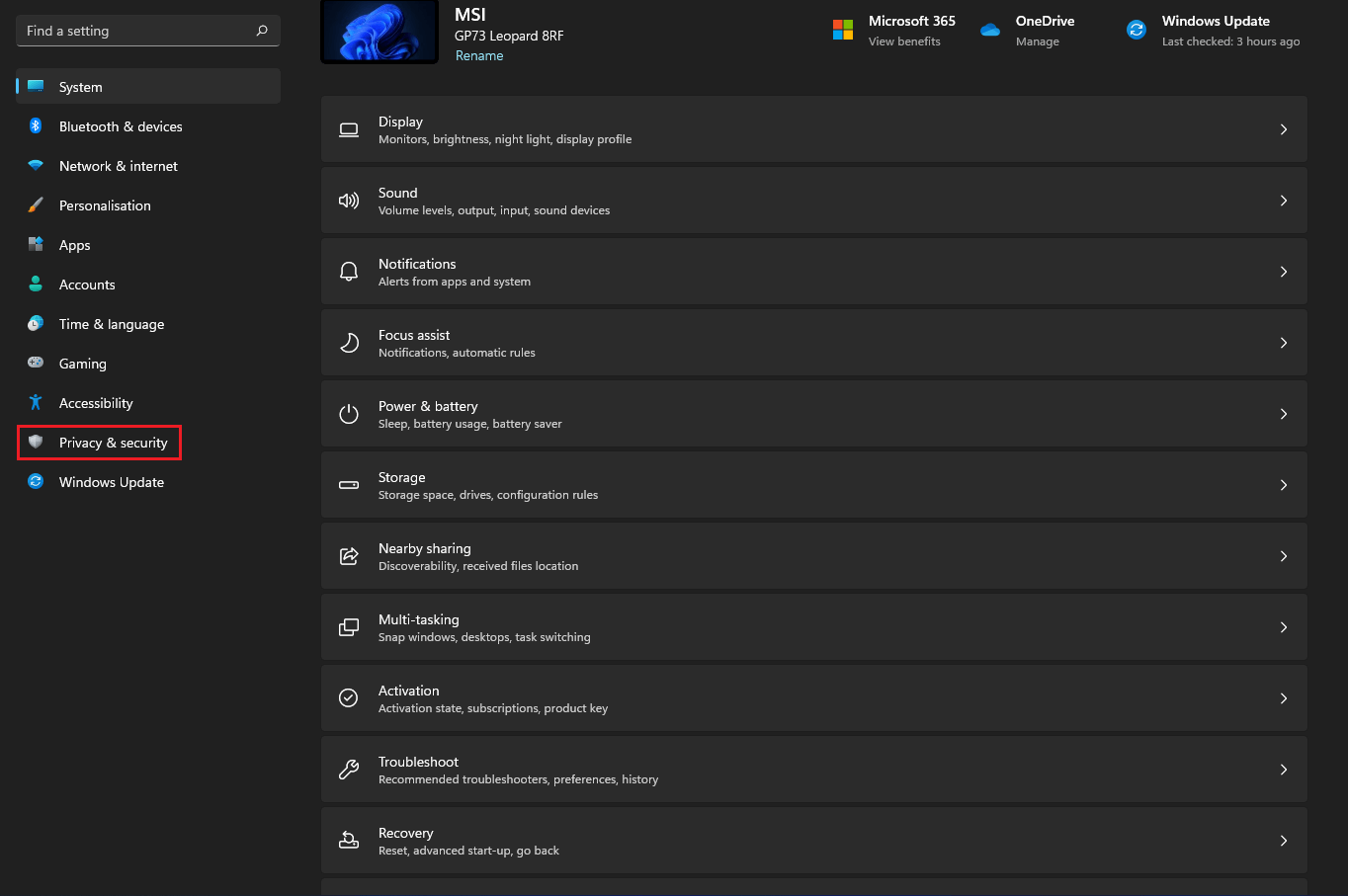The width and height of the screenshot is (1348, 896).
Task: Click the Bluetooth & devices sidebar icon
Action: click(x=36, y=126)
